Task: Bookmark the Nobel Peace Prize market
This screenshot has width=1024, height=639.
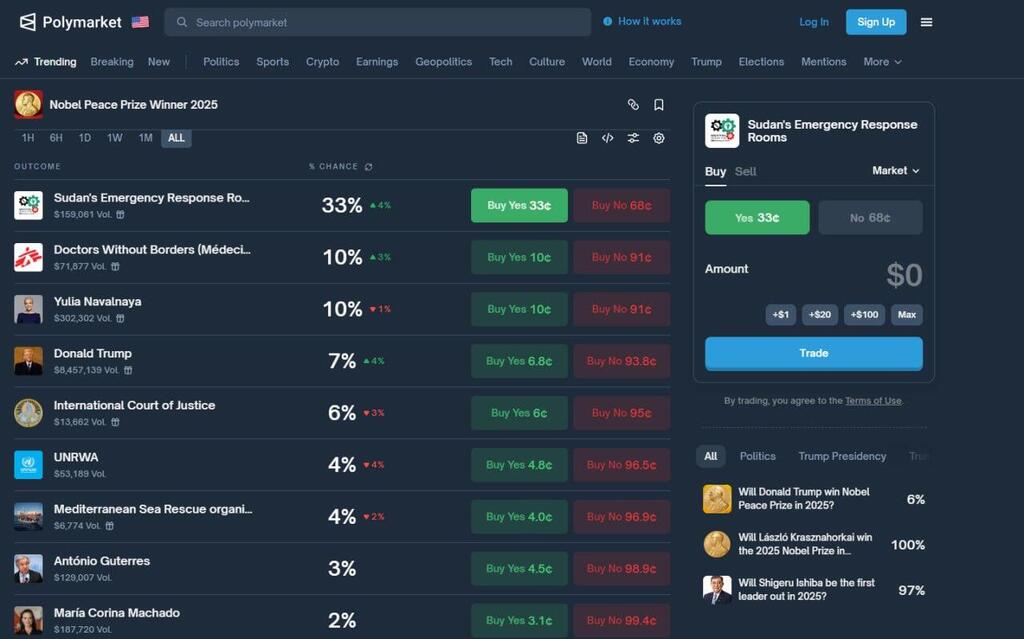Action: [659, 105]
